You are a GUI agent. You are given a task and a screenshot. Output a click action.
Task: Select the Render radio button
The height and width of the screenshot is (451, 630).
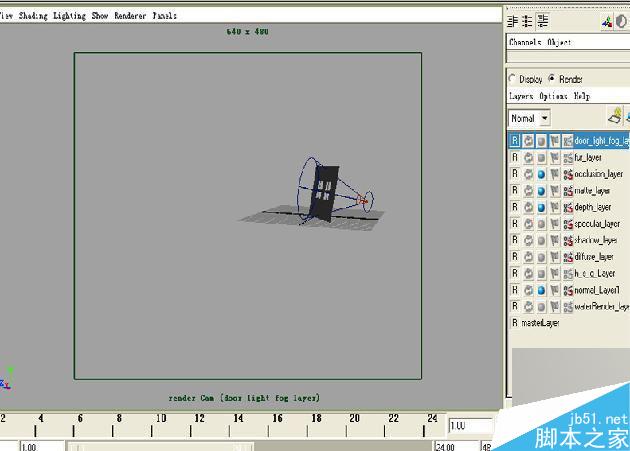552,78
